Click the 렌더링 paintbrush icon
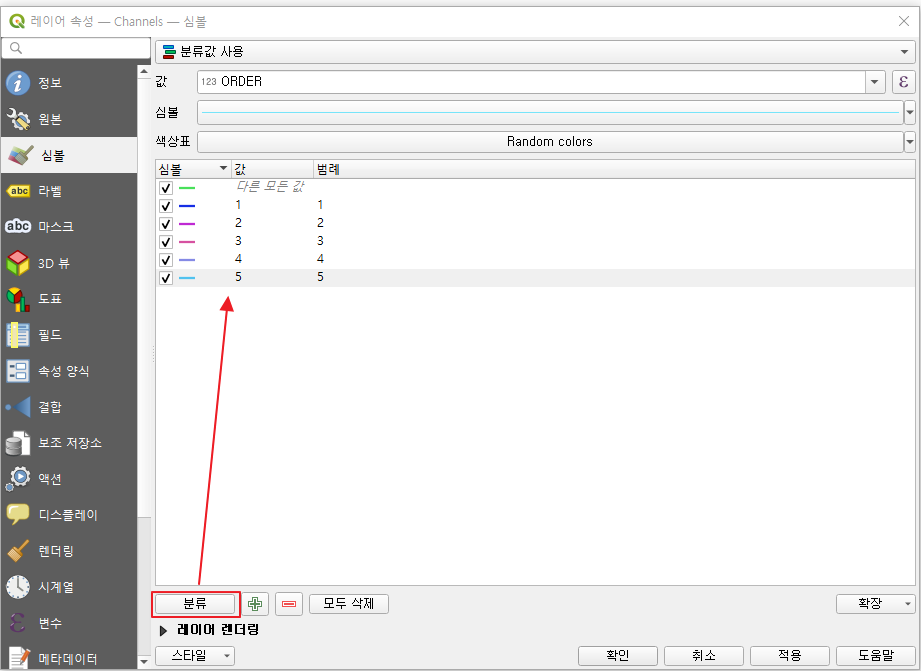Image resolution: width=921 pixels, height=671 pixels. (18, 551)
